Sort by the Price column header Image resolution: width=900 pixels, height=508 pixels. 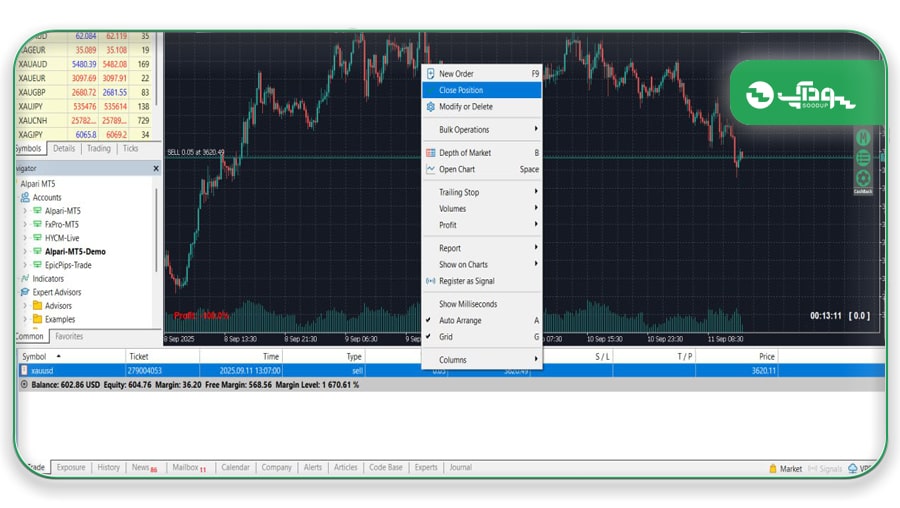[x=737, y=356]
